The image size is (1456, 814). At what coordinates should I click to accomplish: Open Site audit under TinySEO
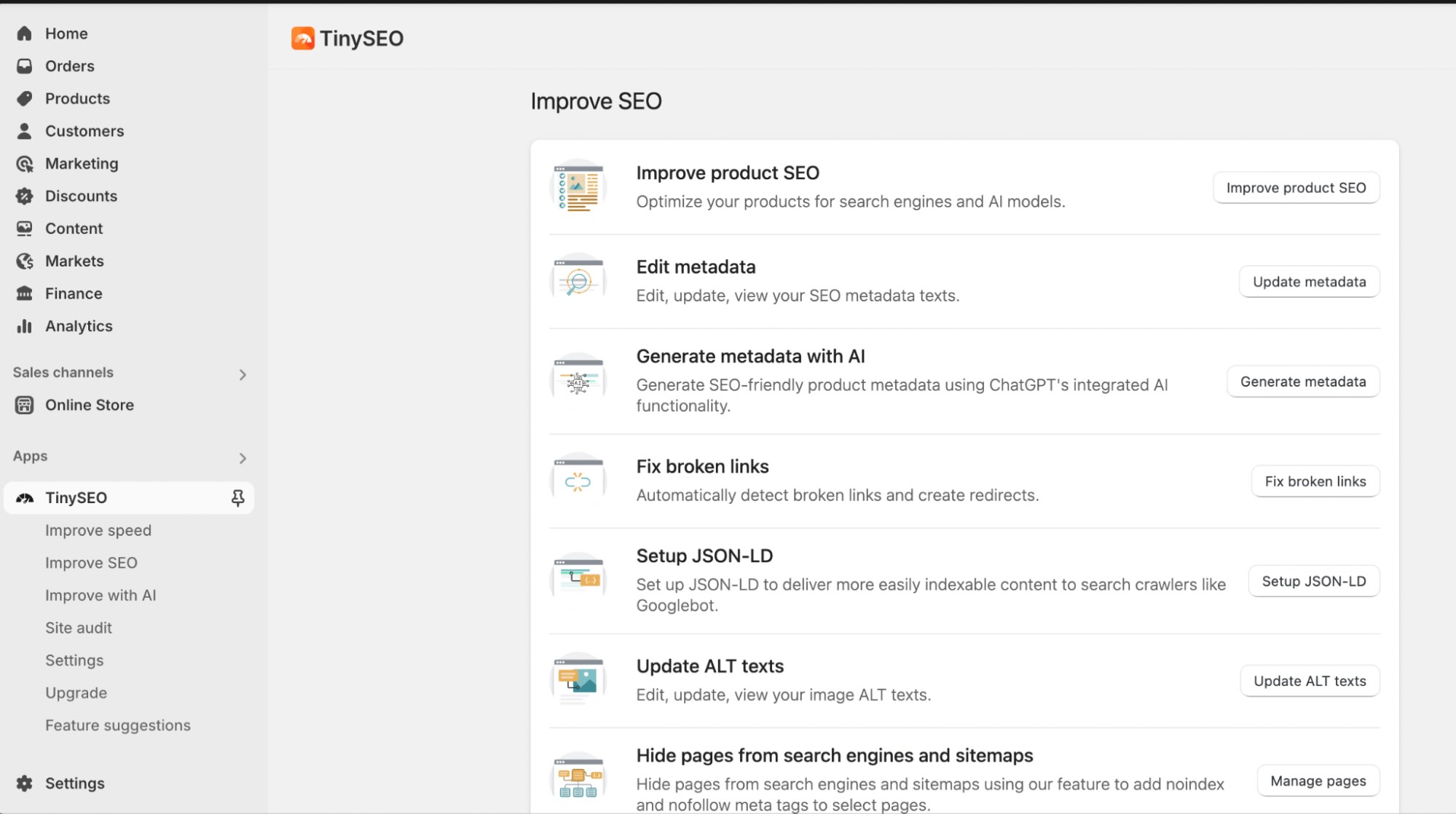[x=79, y=628]
